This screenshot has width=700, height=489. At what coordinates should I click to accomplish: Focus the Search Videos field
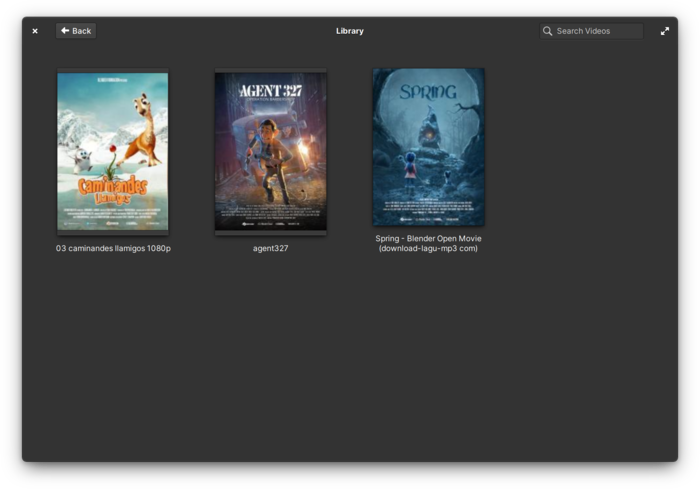(596, 31)
